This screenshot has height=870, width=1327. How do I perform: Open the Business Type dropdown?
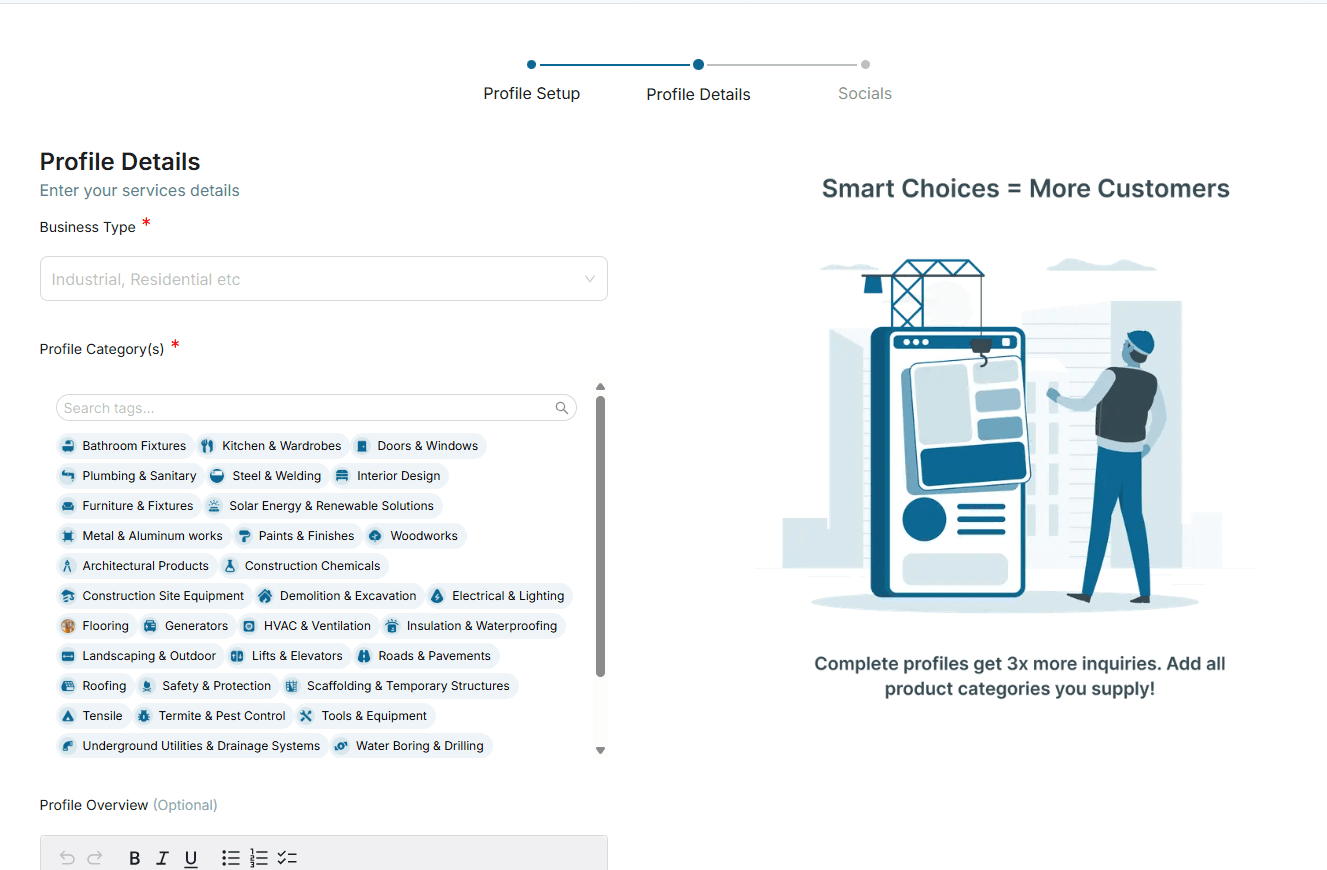(324, 279)
